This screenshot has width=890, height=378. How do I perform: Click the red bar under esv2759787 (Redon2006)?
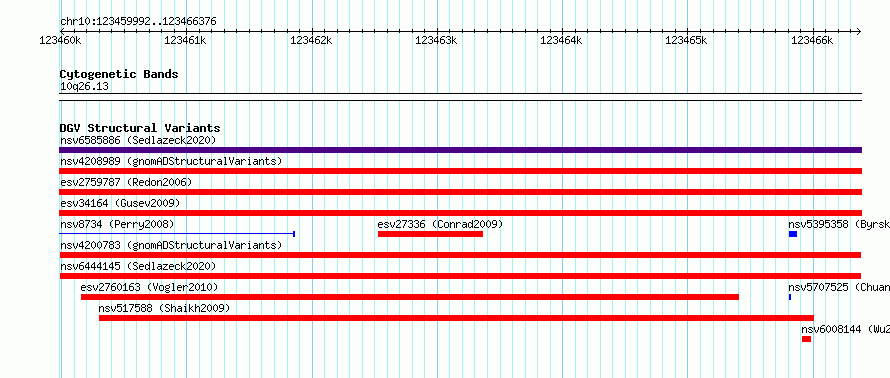(x=460, y=192)
